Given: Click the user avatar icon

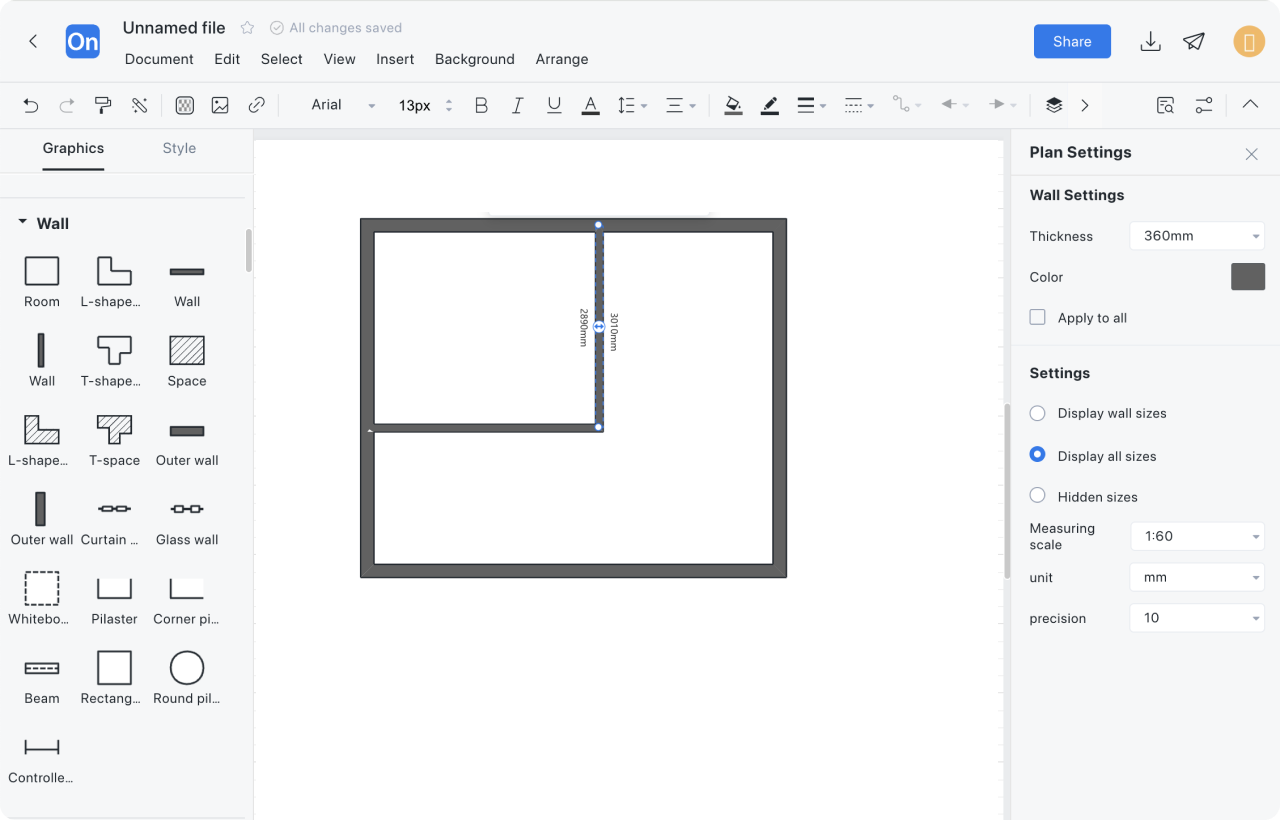Looking at the screenshot, I should 1249,41.
